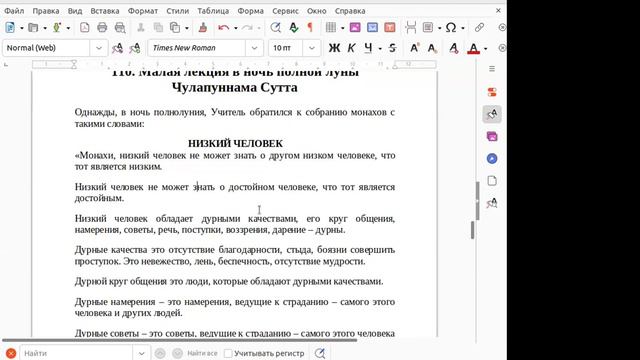640x360 pixels.
Task: Toggle formatting marks (pilcrow)
Action: pyautogui.click(x=310, y=27)
